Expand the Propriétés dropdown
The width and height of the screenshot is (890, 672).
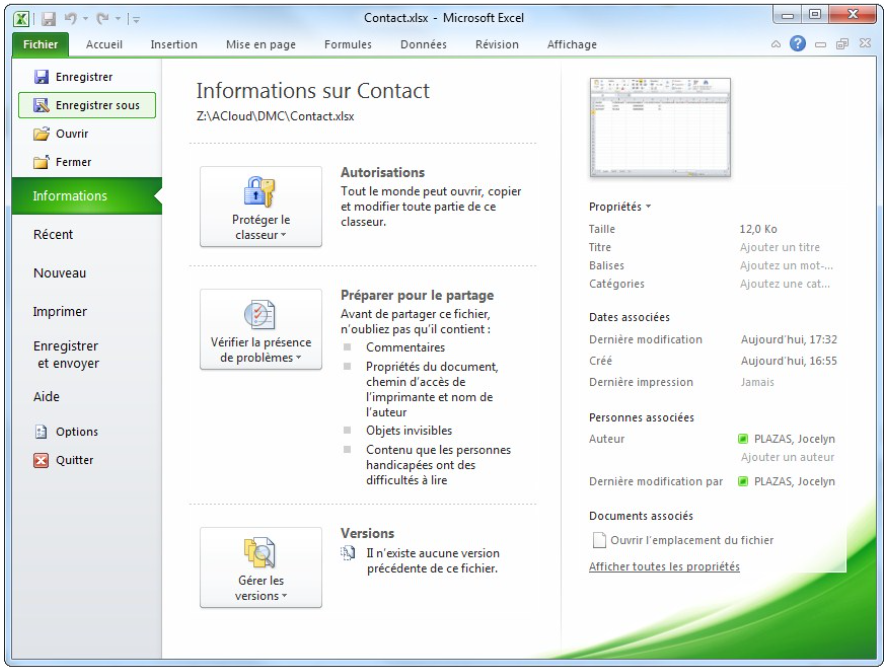pos(620,207)
